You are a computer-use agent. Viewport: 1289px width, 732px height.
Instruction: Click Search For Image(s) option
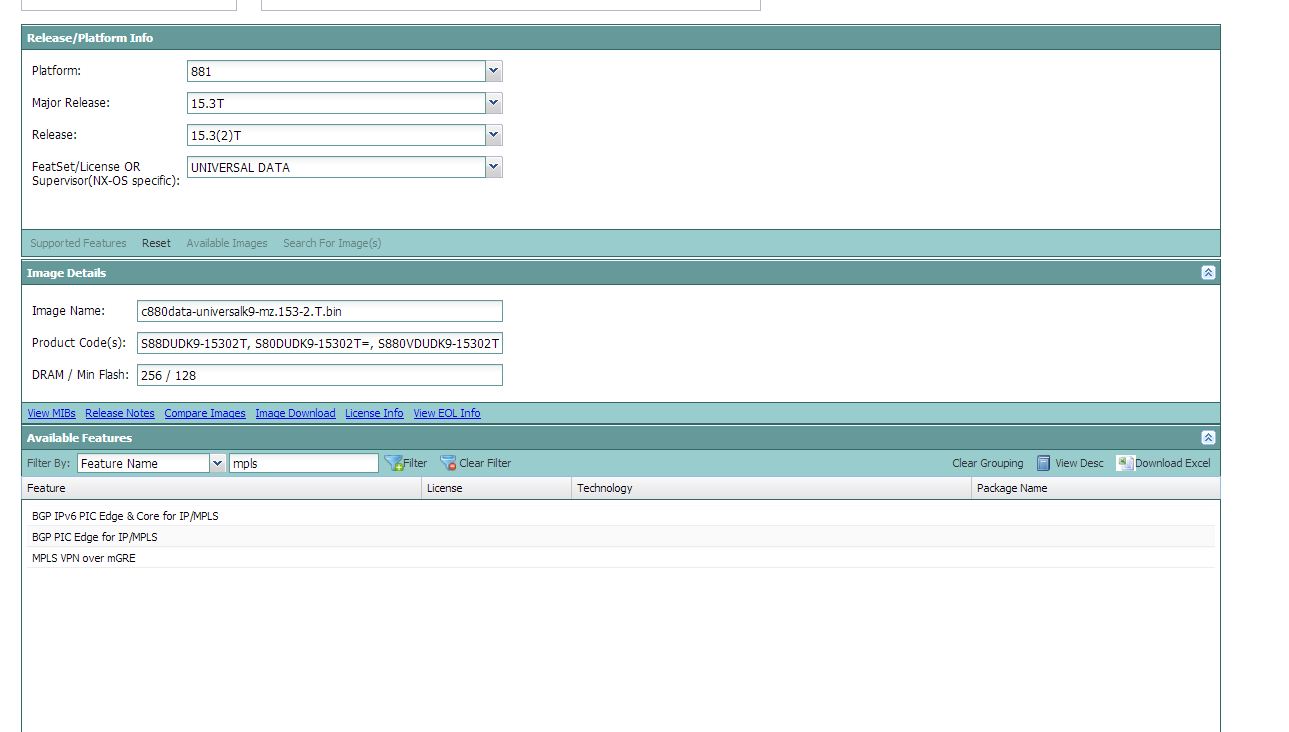click(x=332, y=243)
